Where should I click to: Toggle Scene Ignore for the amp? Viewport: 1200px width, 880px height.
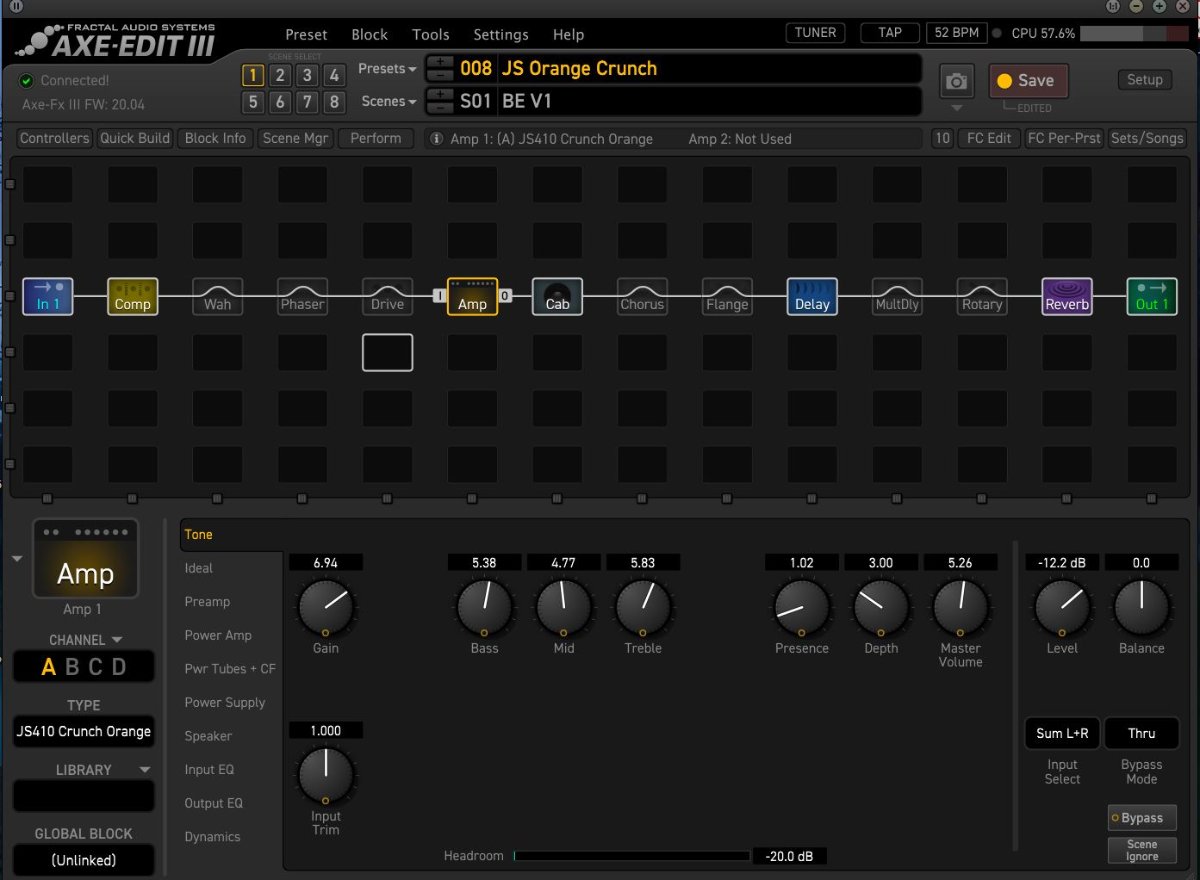(1141, 850)
